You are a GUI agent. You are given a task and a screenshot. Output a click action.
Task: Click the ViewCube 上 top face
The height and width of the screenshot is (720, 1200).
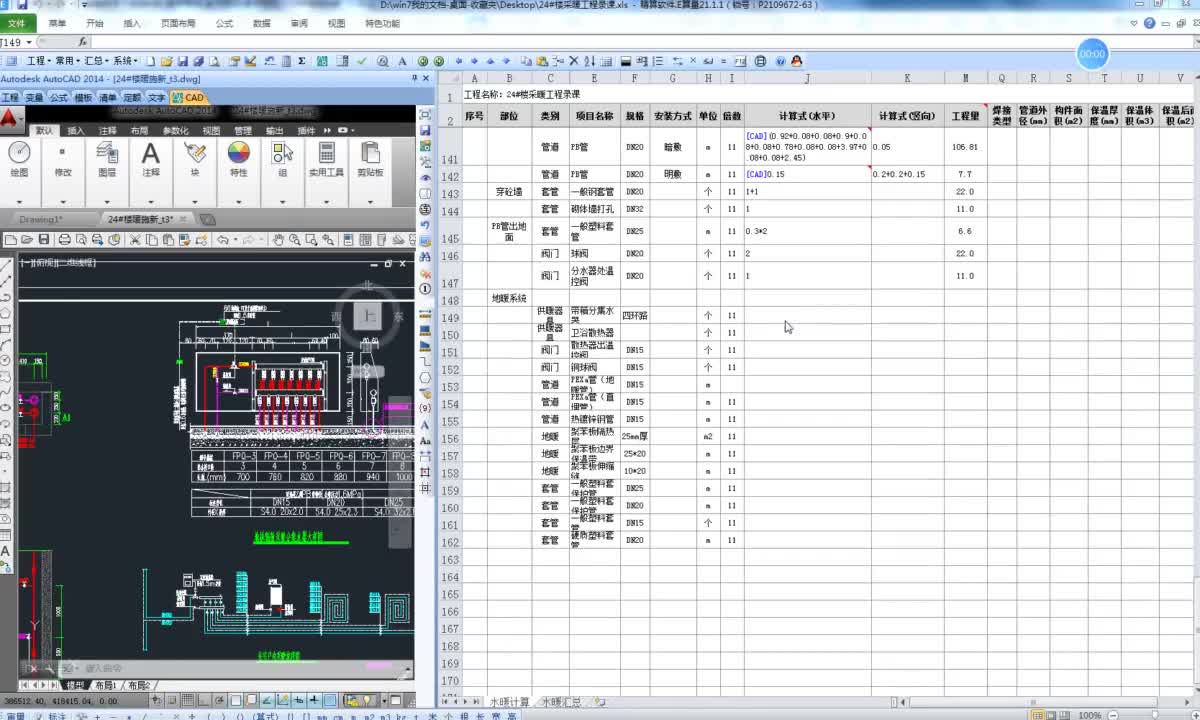pos(369,316)
